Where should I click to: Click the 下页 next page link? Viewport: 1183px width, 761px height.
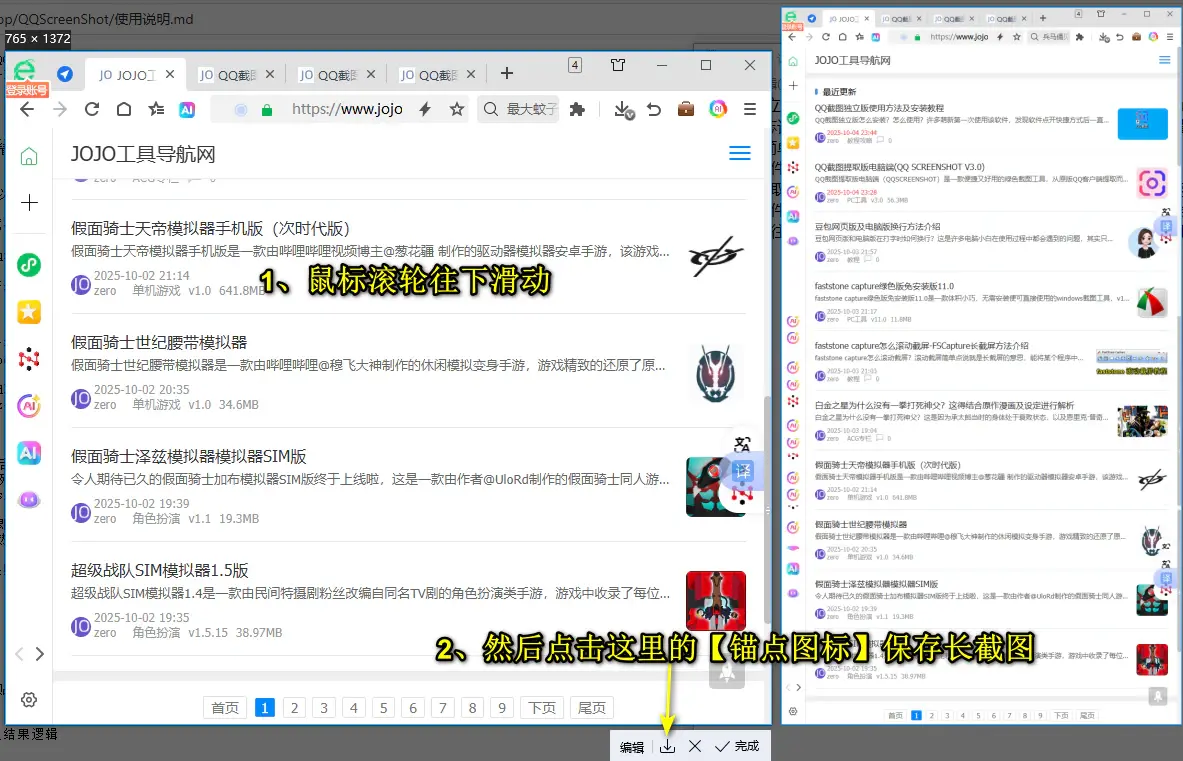541,708
